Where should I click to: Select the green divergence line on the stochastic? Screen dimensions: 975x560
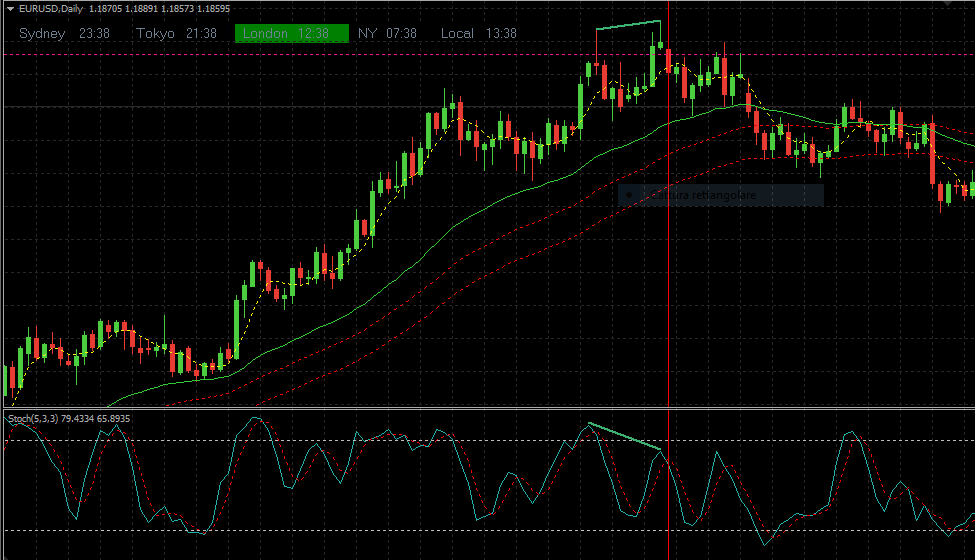coord(624,436)
